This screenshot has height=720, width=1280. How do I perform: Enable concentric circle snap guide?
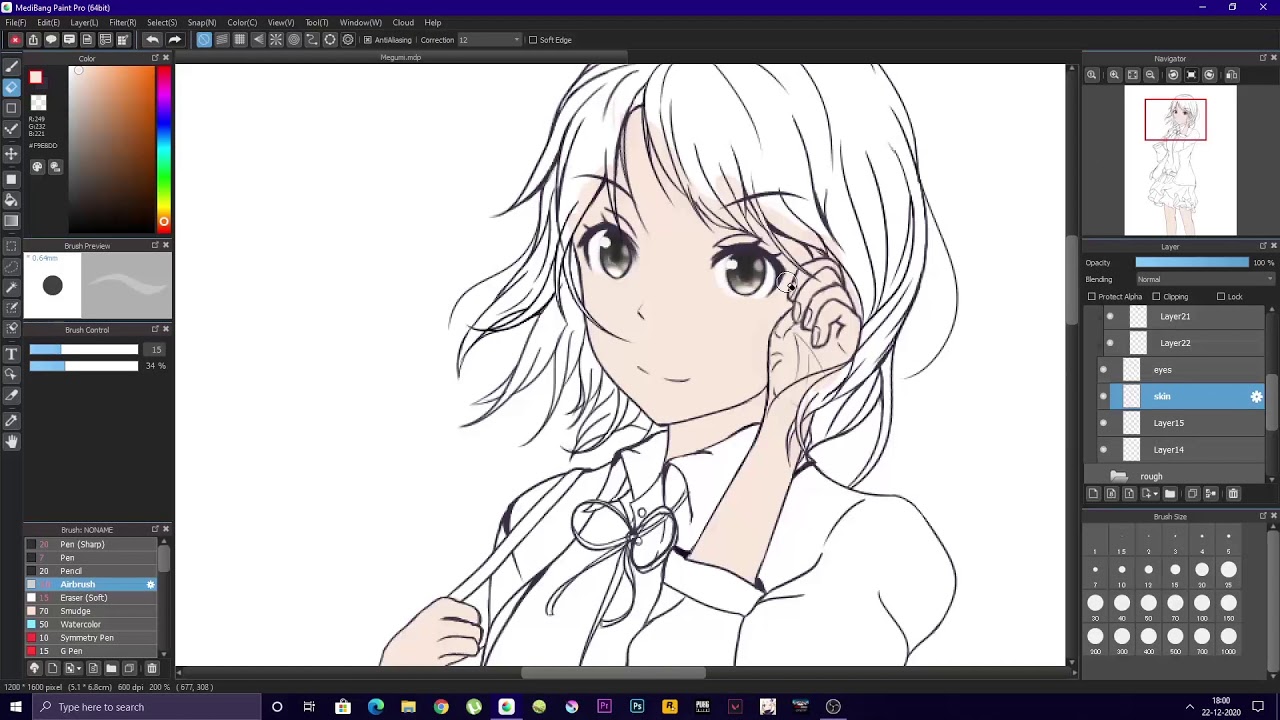(x=294, y=40)
